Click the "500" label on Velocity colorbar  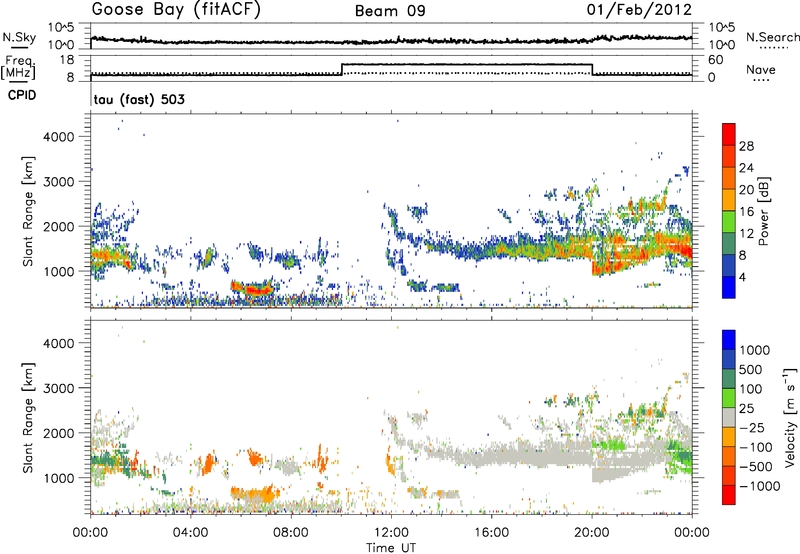click(751, 369)
